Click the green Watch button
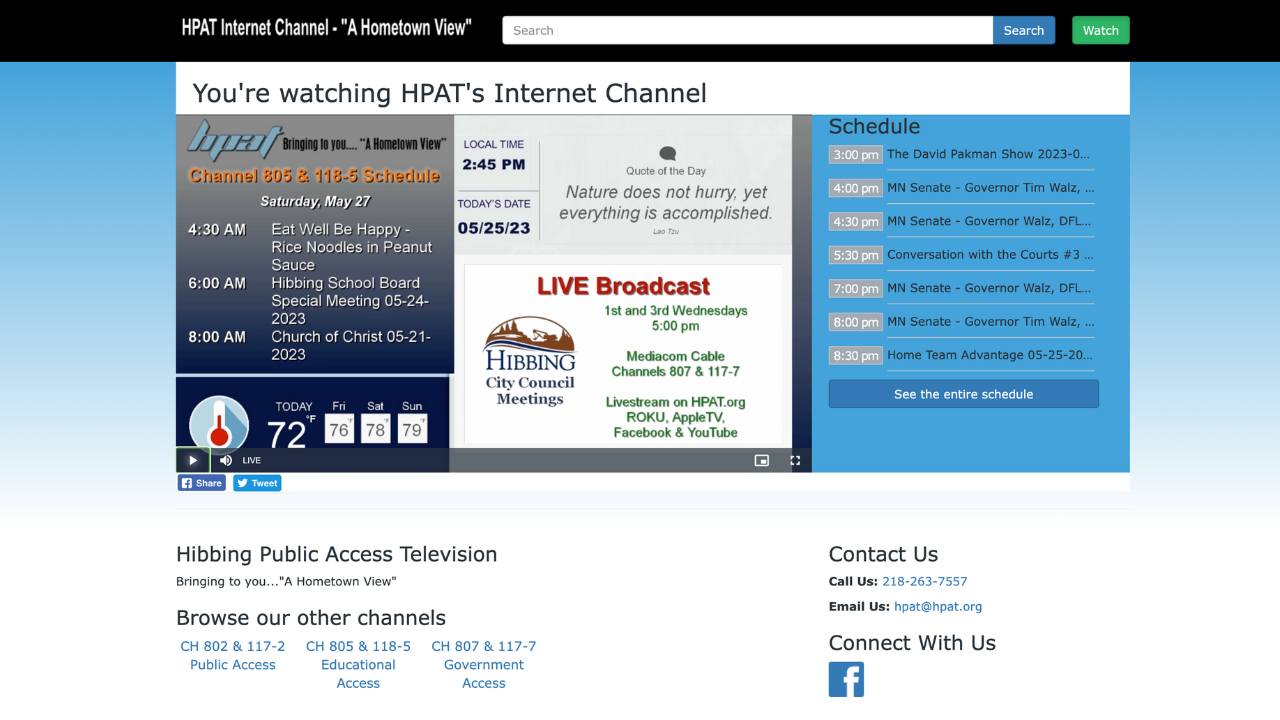Screen dimensions: 1280x720 point(1100,30)
